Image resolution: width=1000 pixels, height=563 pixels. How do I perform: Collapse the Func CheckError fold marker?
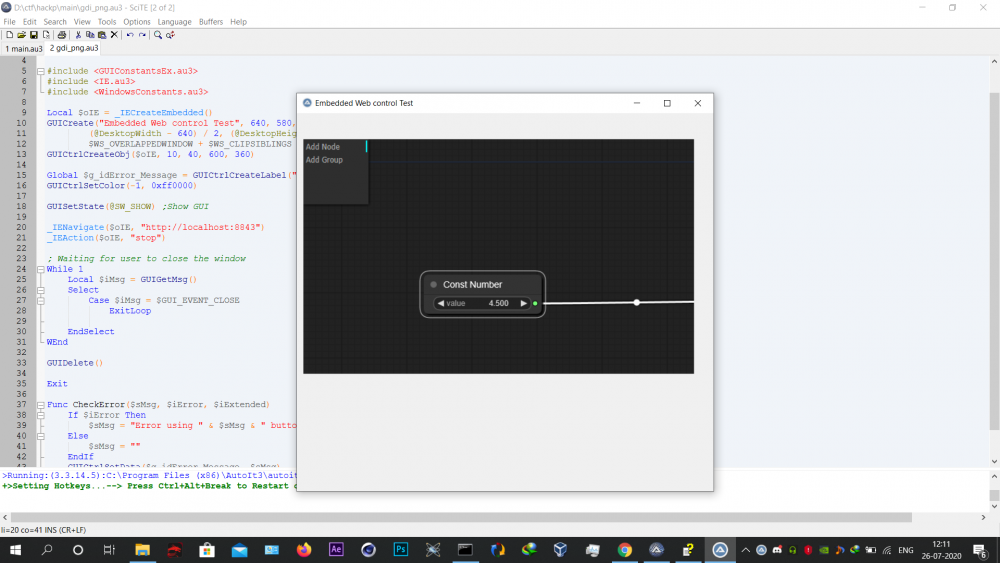[x=40, y=404]
